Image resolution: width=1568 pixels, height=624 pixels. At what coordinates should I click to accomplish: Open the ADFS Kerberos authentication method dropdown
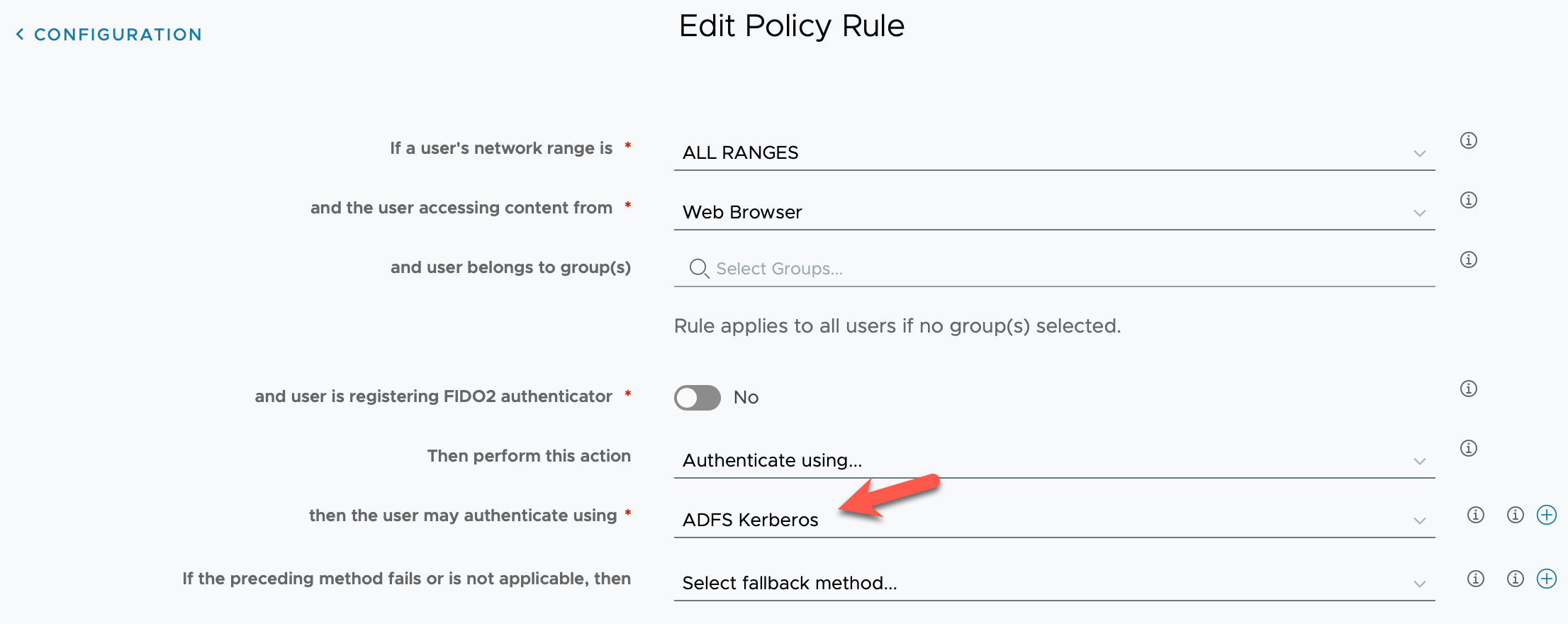pos(1053,520)
